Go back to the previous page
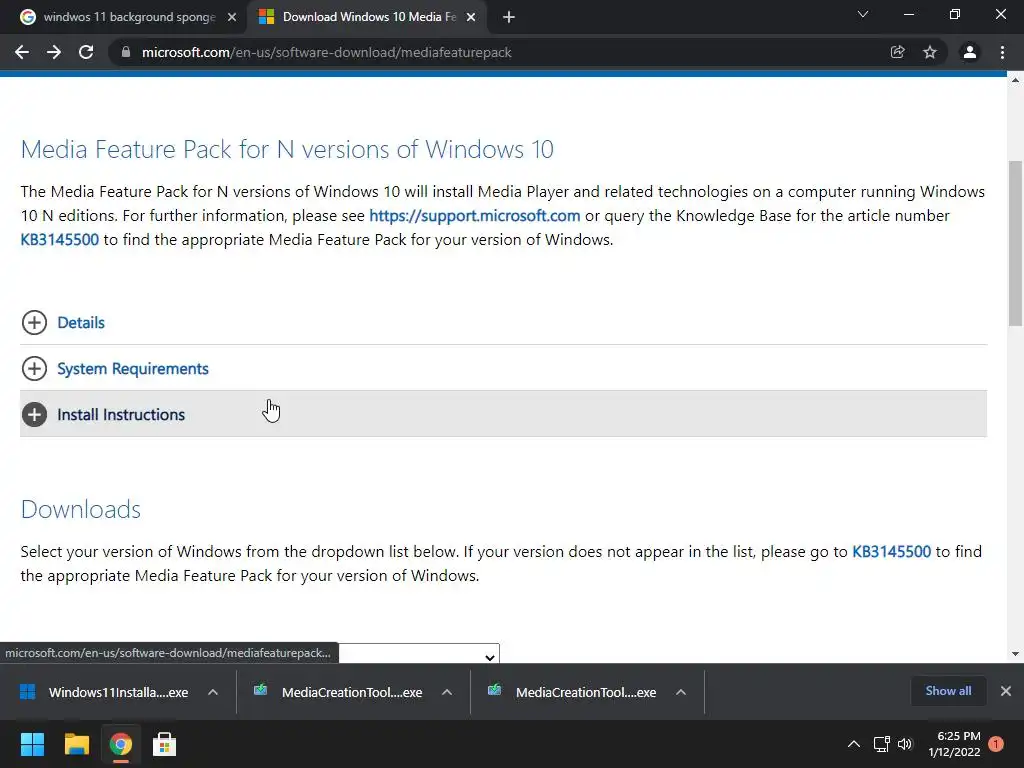1024x768 pixels. 22,52
